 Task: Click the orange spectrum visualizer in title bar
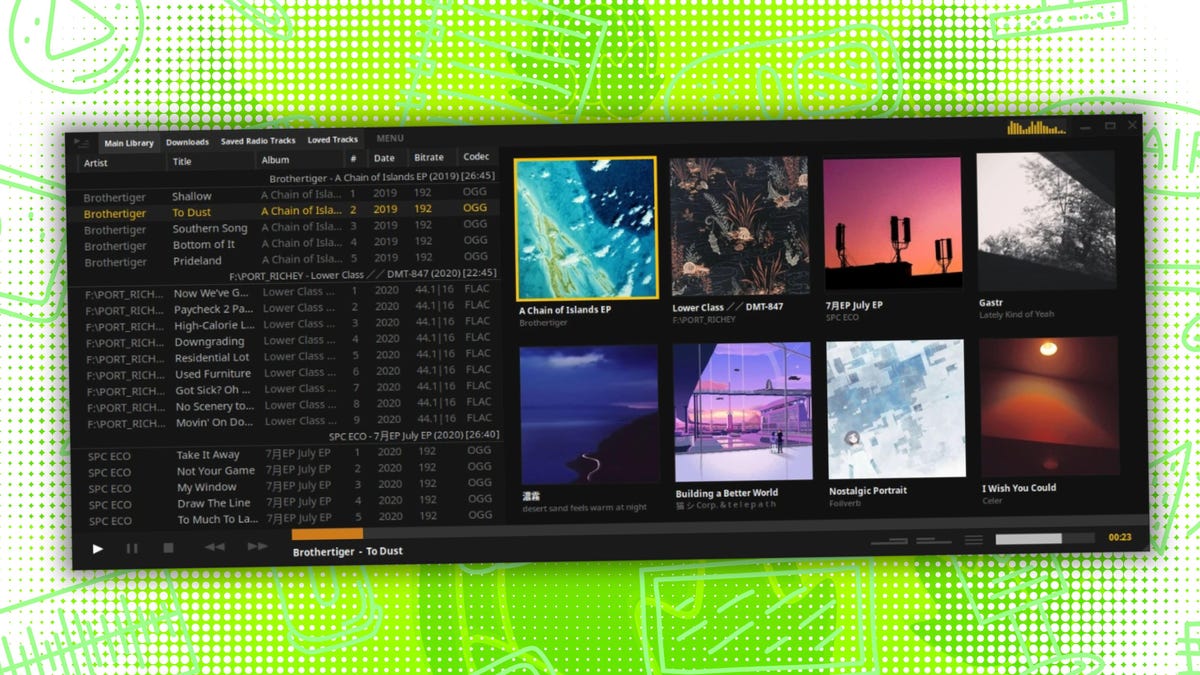coord(1036,127)
